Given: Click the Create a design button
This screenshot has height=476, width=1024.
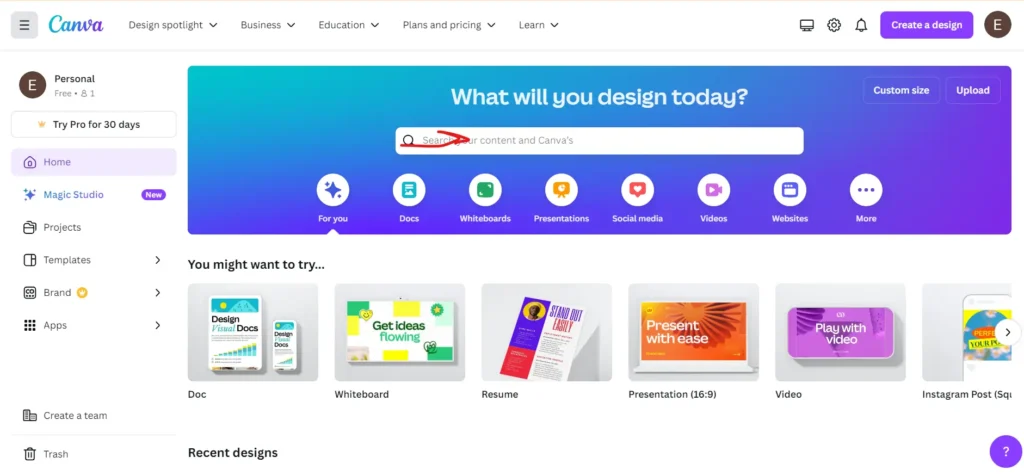Looking at the screenshot, I should (927, 25).
